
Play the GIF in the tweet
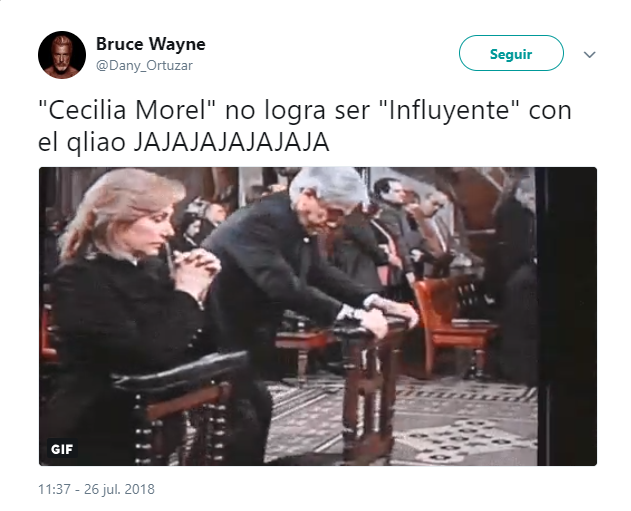pyautogui.click(x=318, y=316)
